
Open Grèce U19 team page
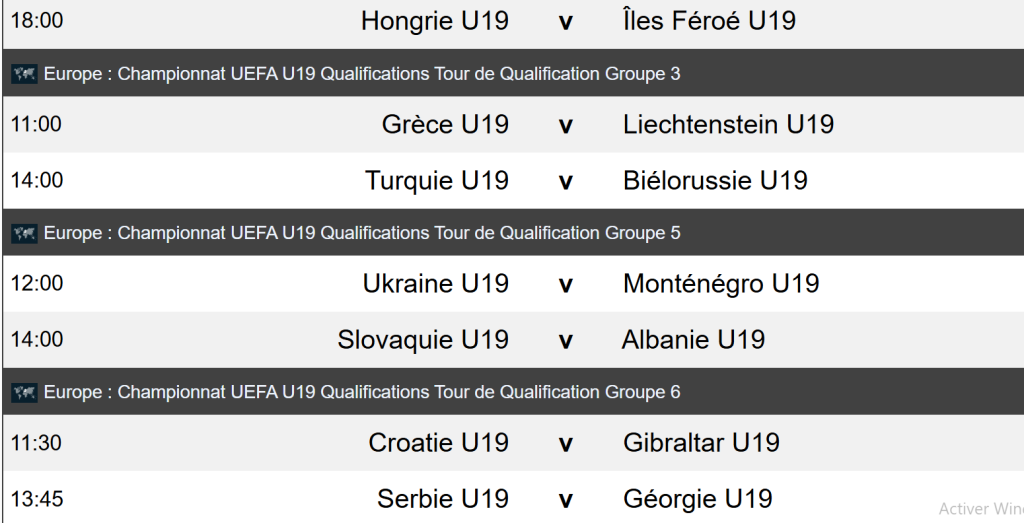[x=445, y=125]
